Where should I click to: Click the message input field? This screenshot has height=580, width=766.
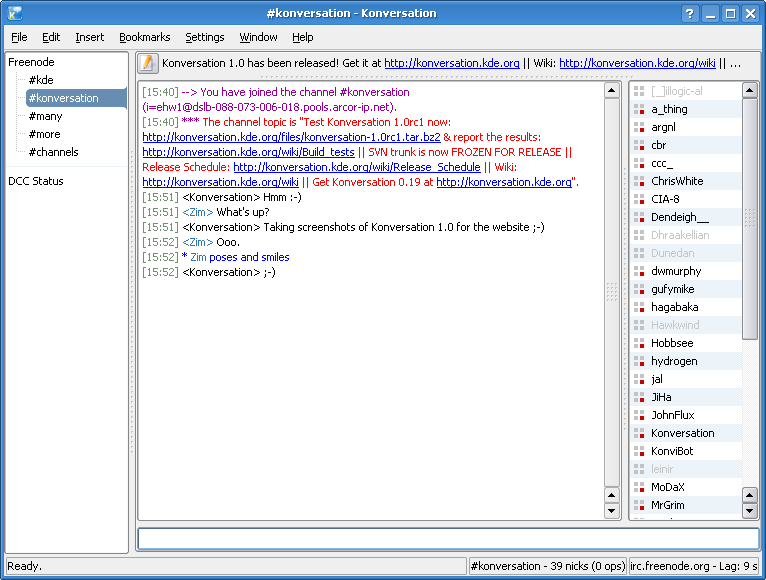(448, 539)
